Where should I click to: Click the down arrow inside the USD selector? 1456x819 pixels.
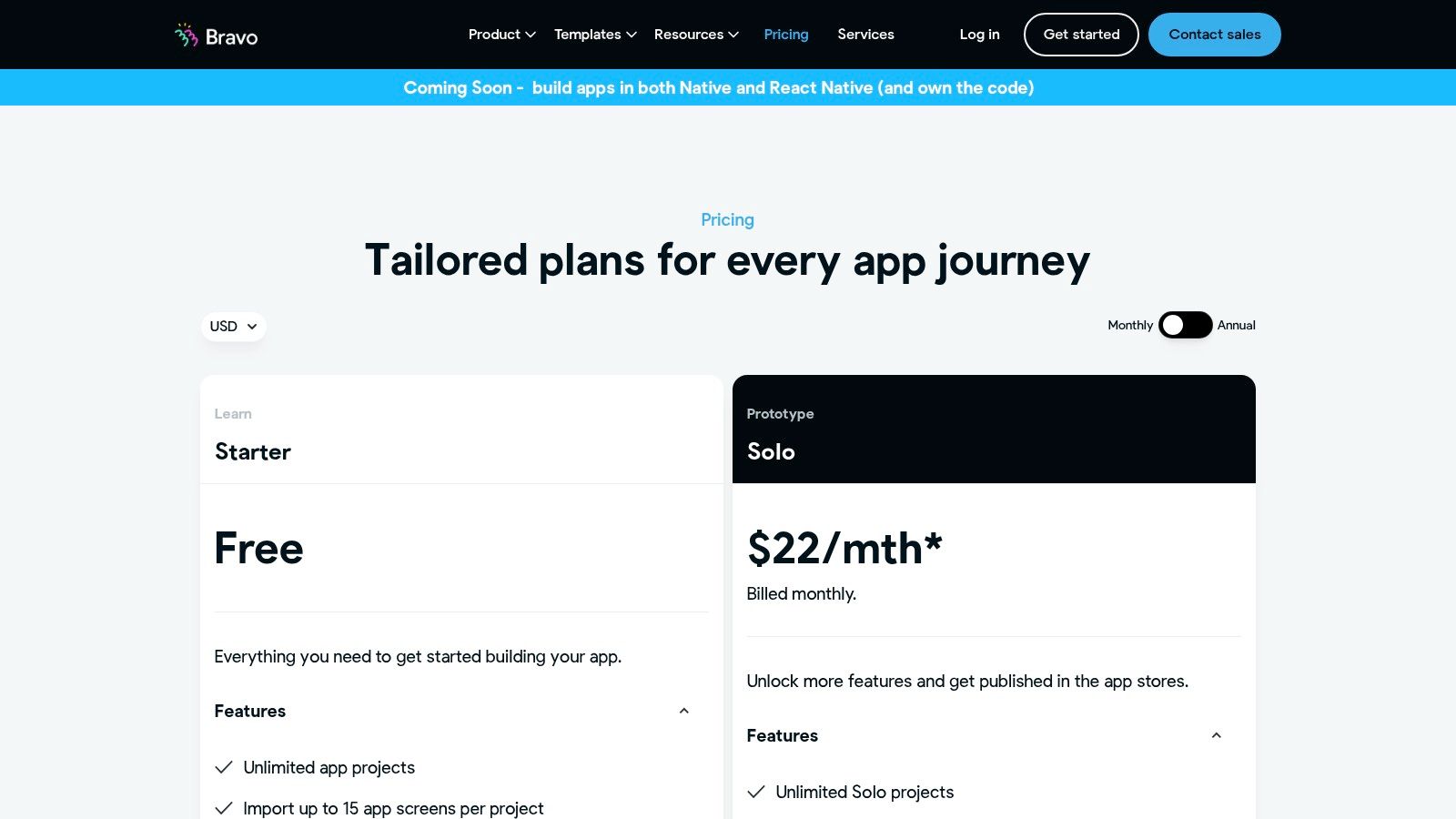[251, 327]
